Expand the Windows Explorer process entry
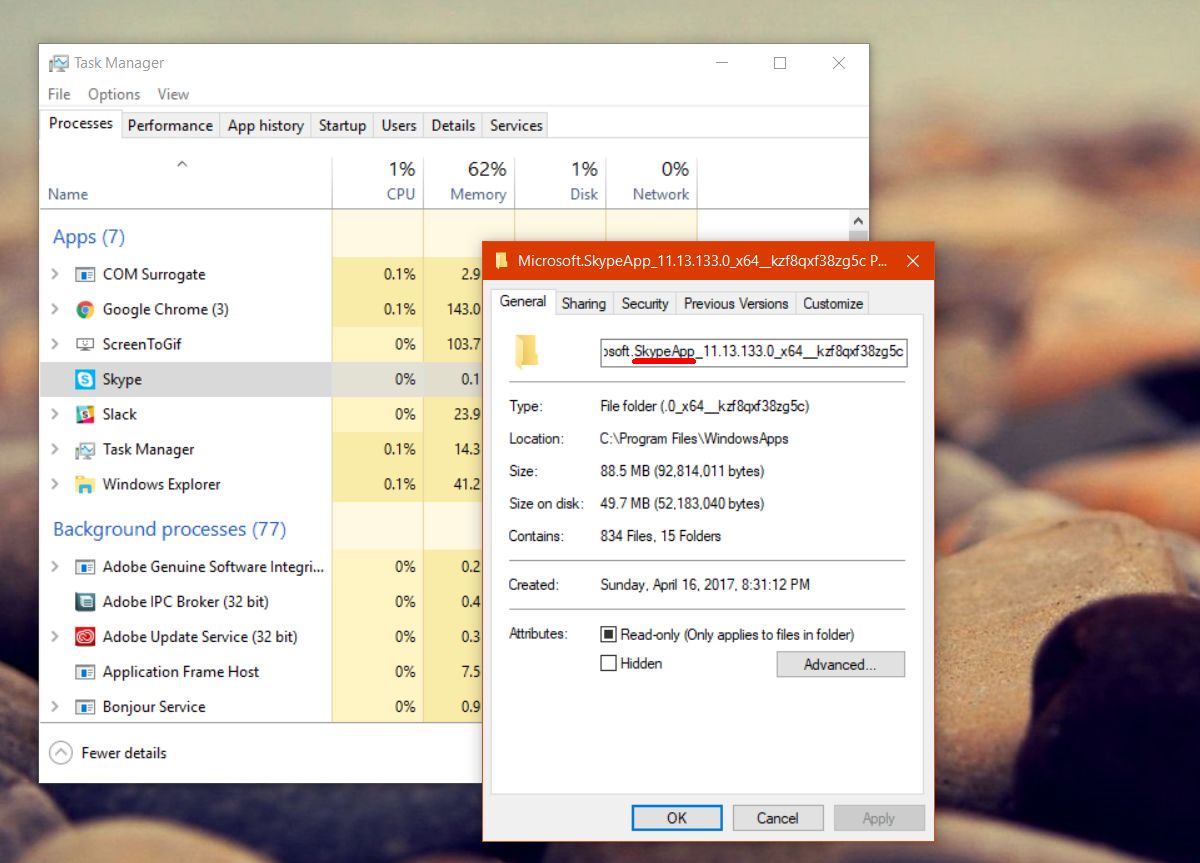Image resolution: width=1200 pixels, height=863 pixels. click(55, 484)
